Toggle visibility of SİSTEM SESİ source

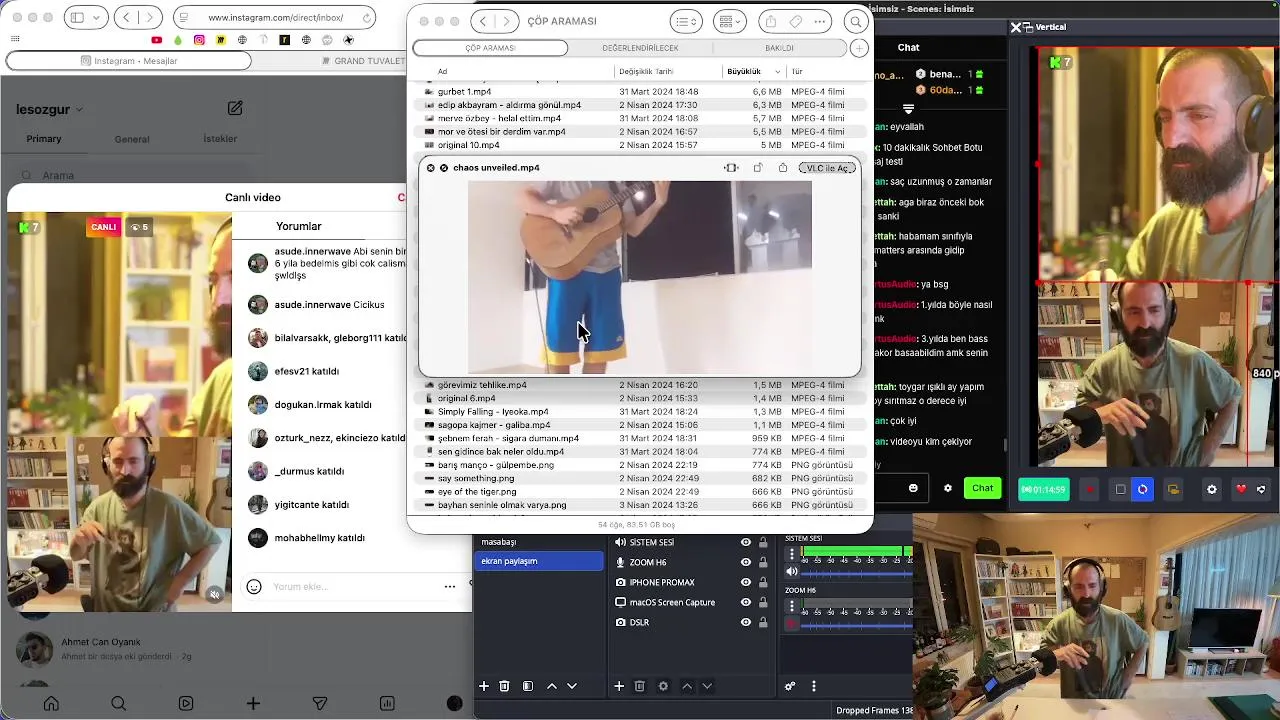tap(745, 542)
